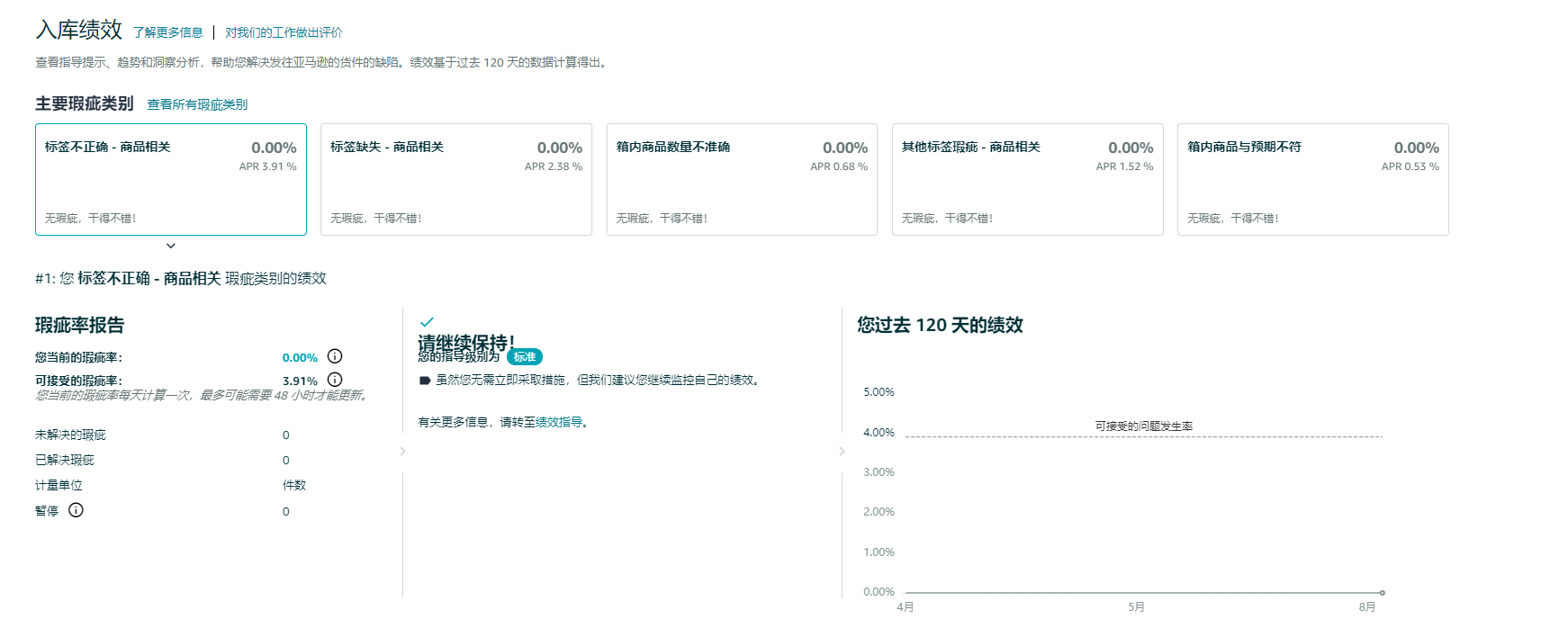Image resolution: width=1568 pixels, height=619 pixels.
Task: Collapse details using chevron under first card
Action: 170,246
